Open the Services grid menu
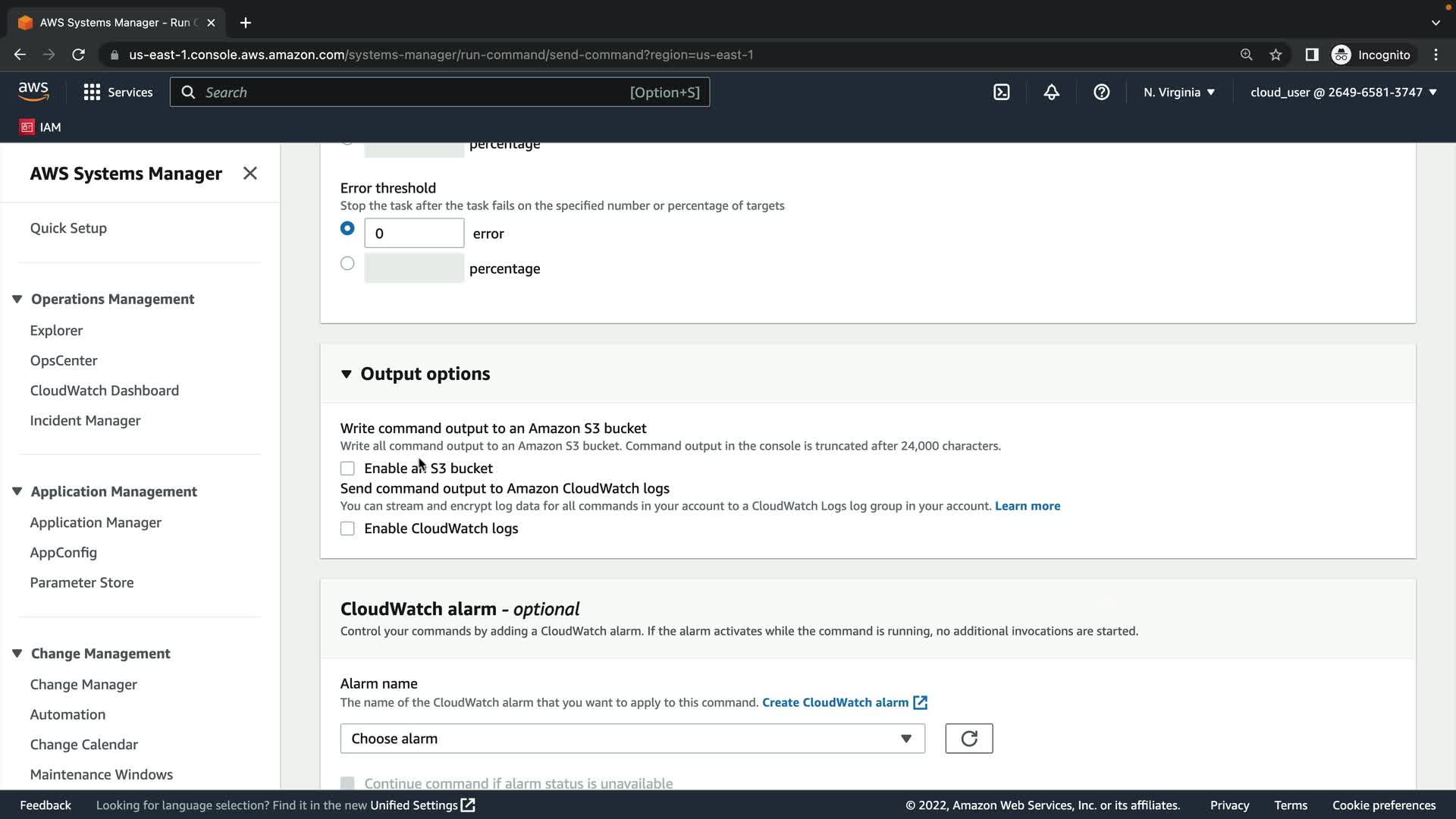This screenshot has width=1456, height=819. tap(118, 92)
